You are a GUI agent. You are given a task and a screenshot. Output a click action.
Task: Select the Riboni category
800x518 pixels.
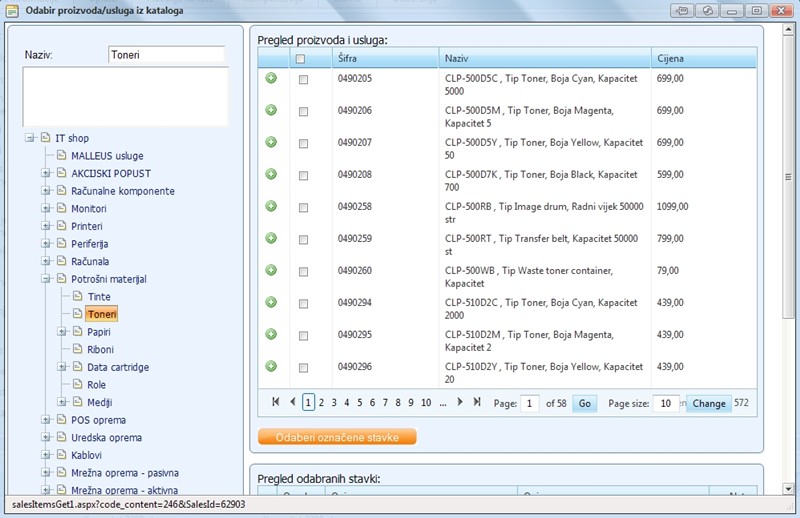(100, 349)
